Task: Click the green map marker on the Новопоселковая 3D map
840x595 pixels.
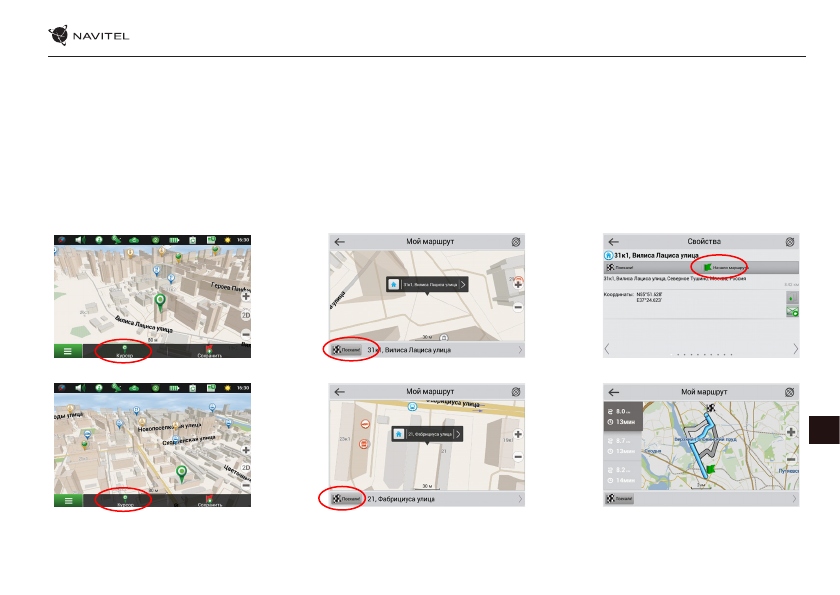Action: click(181, 472)
